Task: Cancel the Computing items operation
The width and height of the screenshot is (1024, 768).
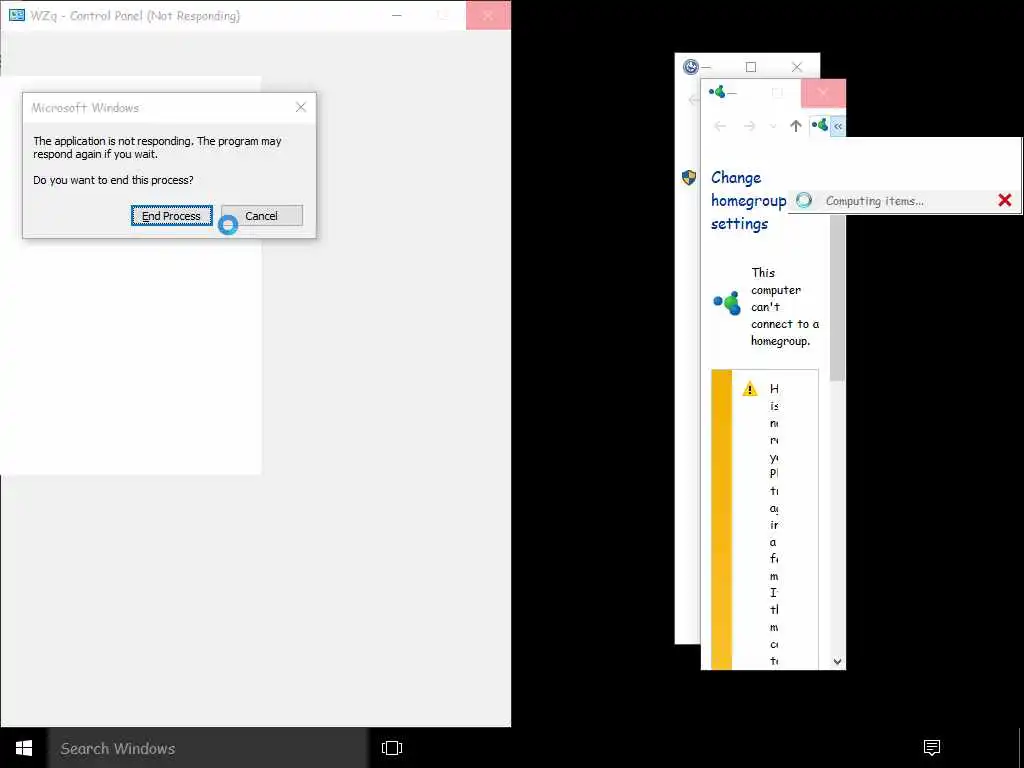Action: click(1004, 200)
